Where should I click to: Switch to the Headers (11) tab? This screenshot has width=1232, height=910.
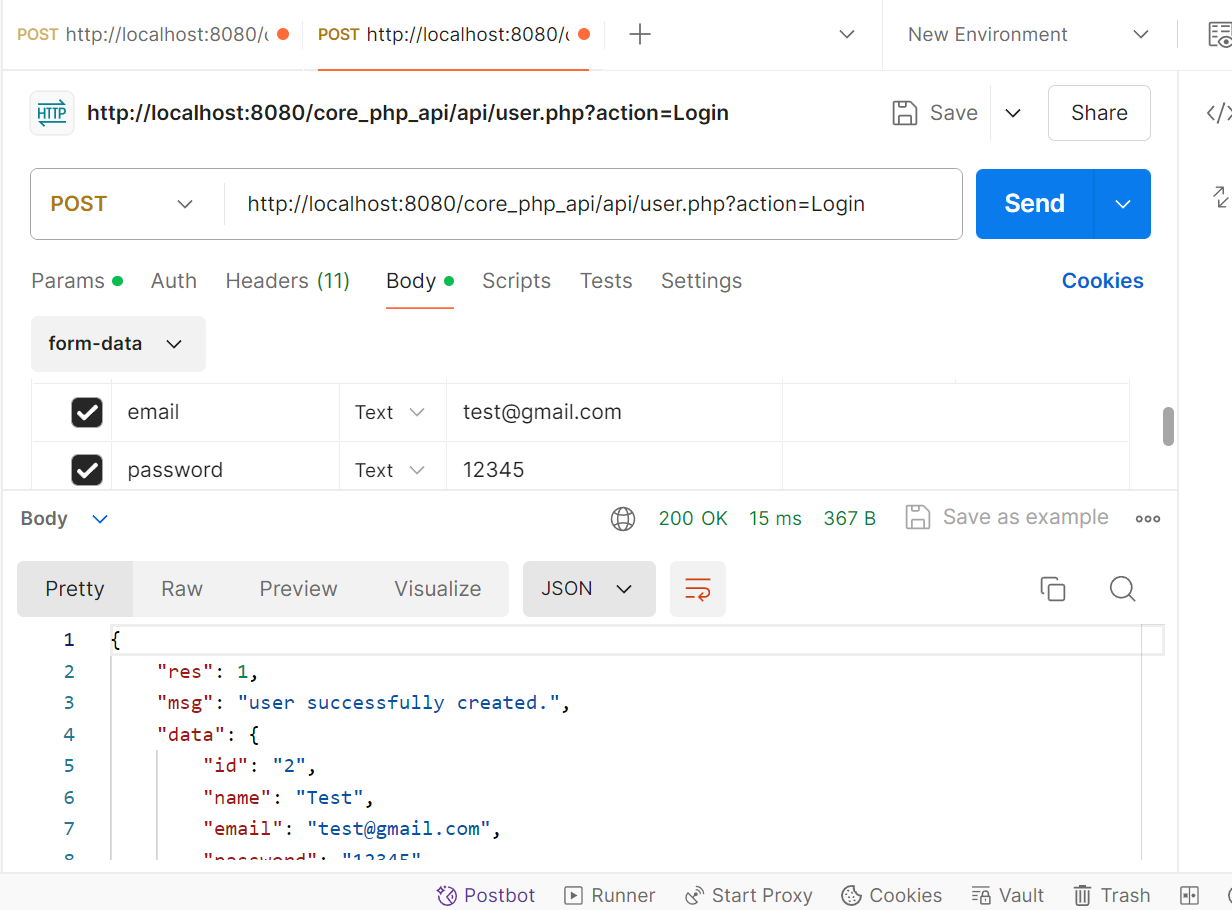click(288, 281)
